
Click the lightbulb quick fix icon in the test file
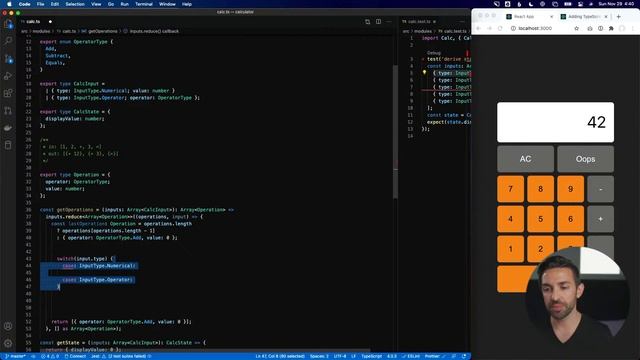click(424, 73)
